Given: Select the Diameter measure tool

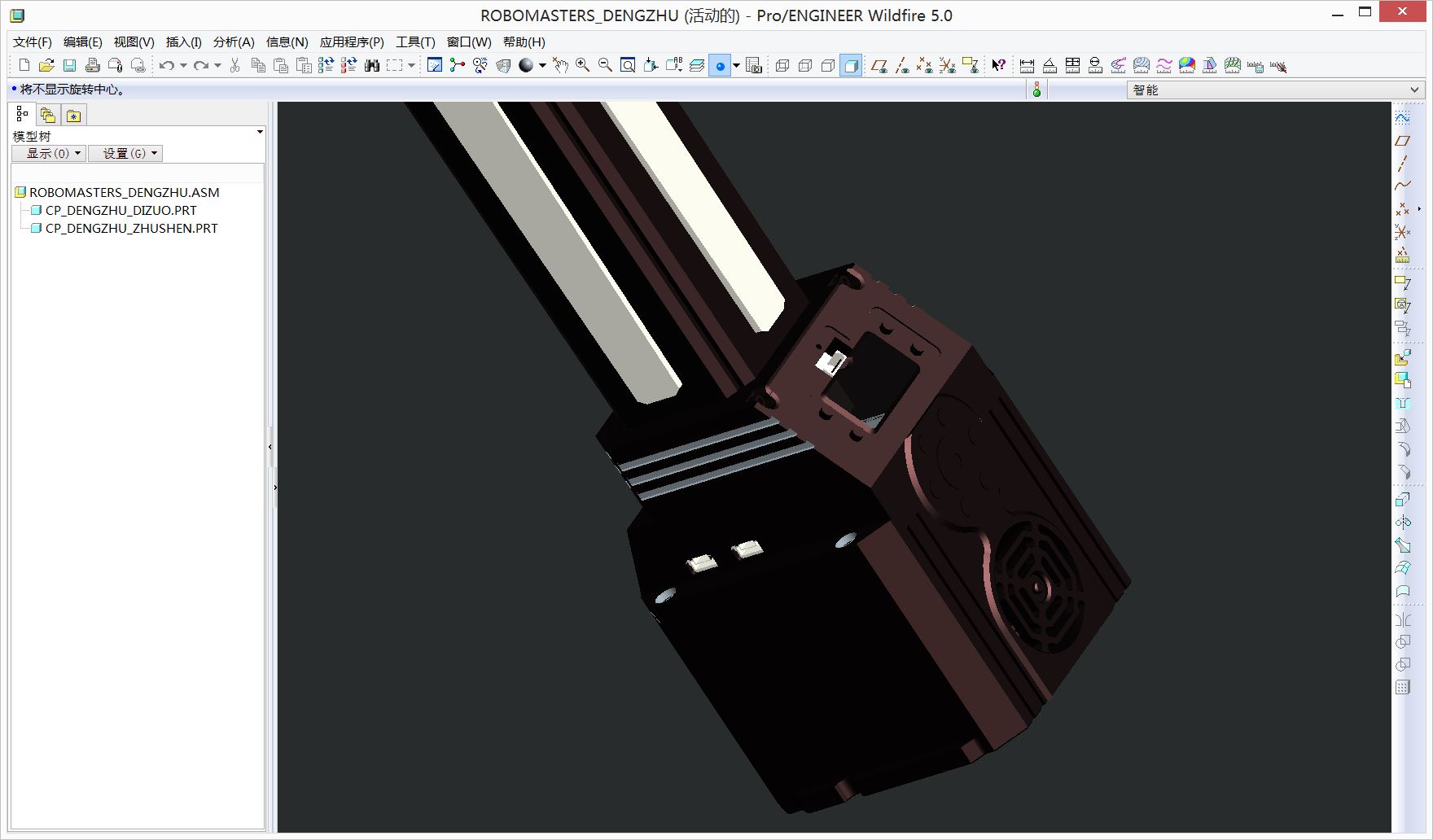Looking at the screenshot, I should point(1095,65).
